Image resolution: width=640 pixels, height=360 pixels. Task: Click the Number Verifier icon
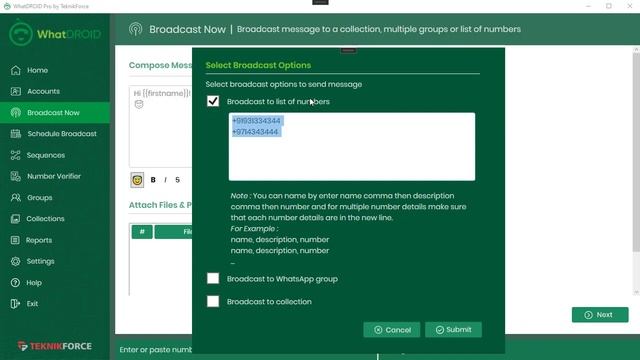pos(16,176)
